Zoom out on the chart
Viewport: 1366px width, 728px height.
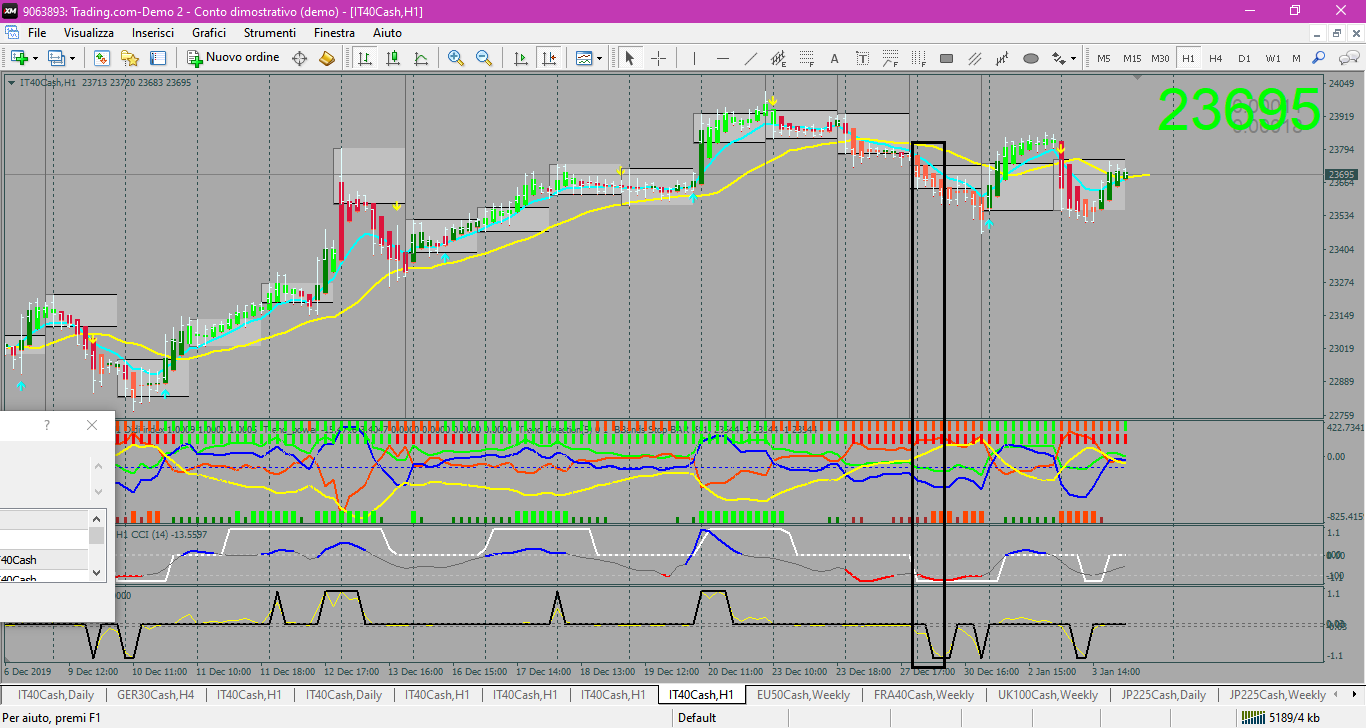click(x=484, y=58)
